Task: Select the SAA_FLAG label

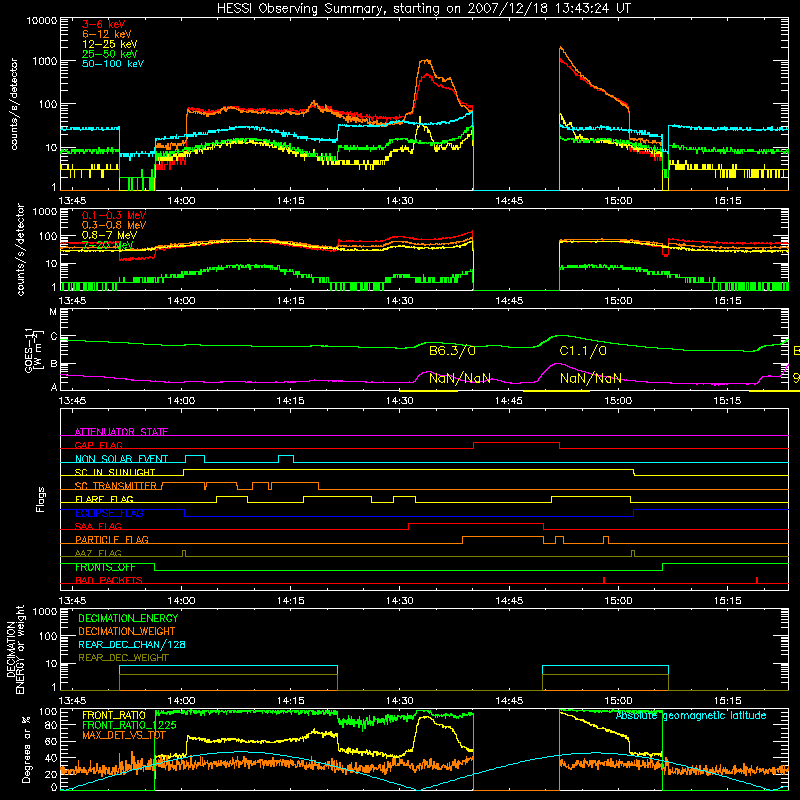Action: 98,526
